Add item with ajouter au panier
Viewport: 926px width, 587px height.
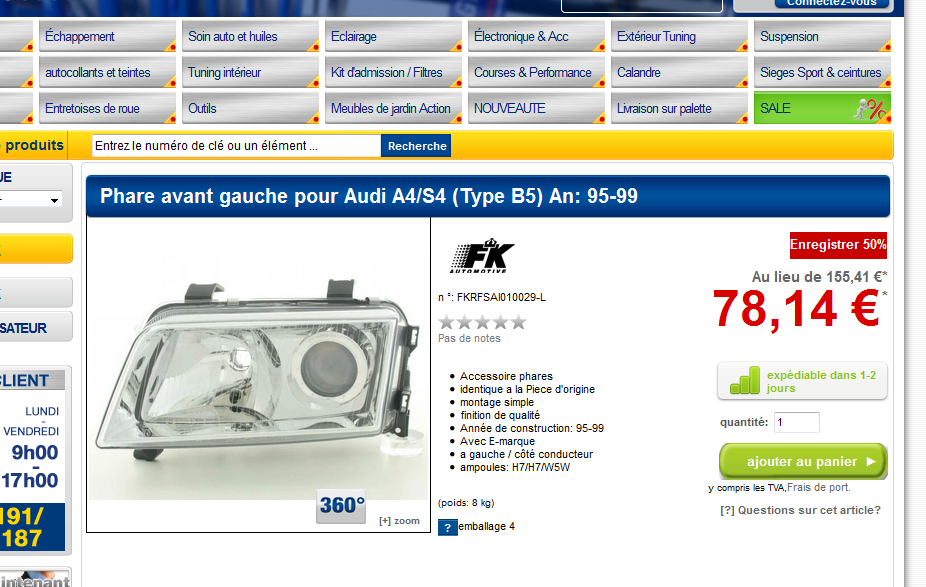[x=803, y=461]
